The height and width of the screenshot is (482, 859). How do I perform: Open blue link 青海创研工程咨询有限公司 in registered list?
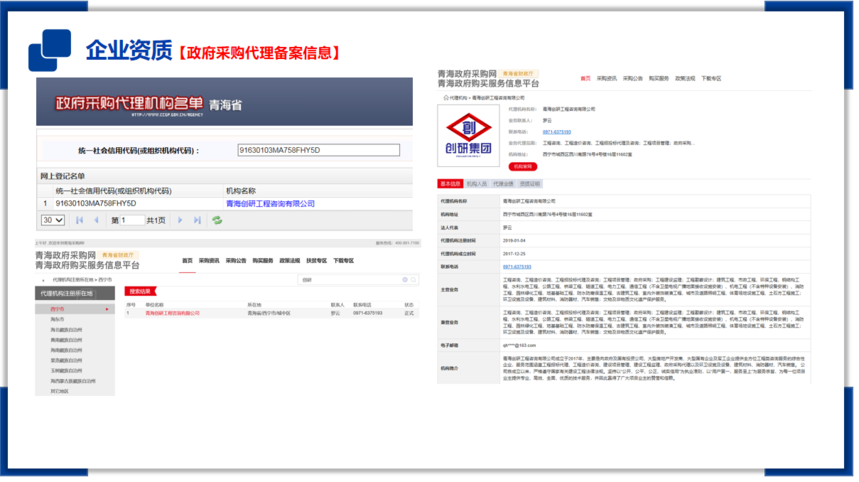(270, 204)
